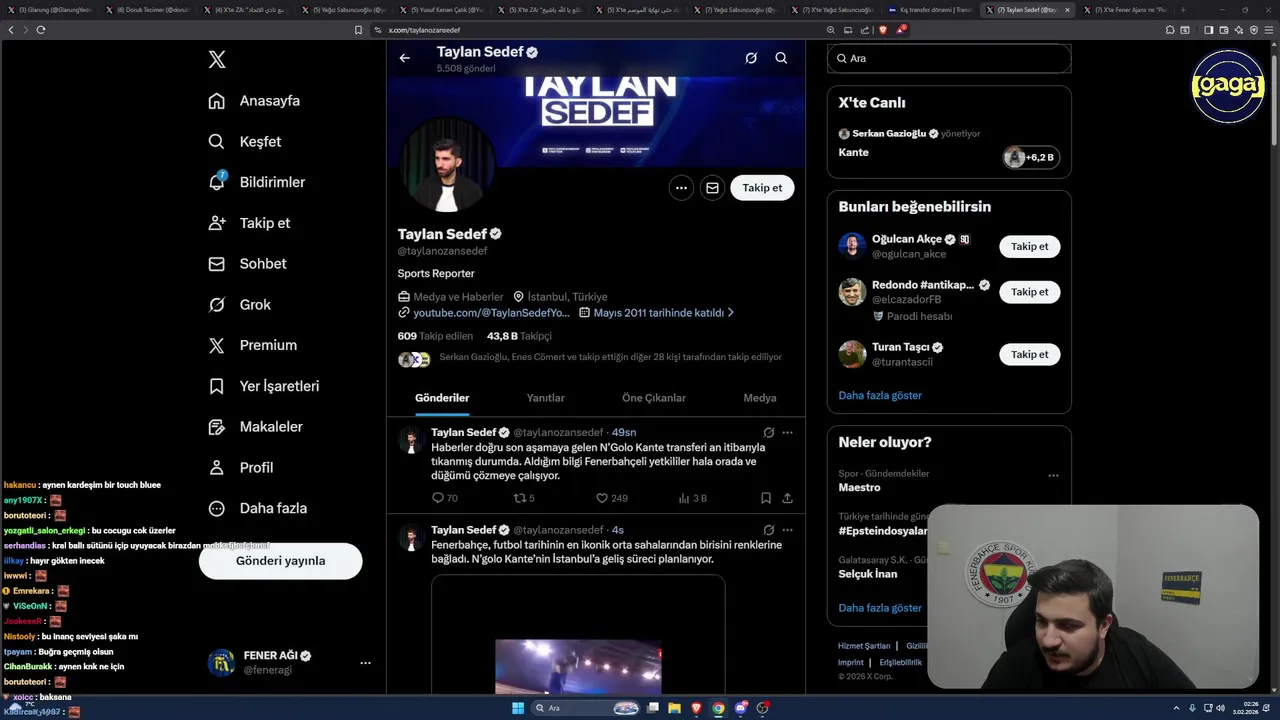Switch to Medya tab
The image size is (1280, 720).
pos(760,398)
